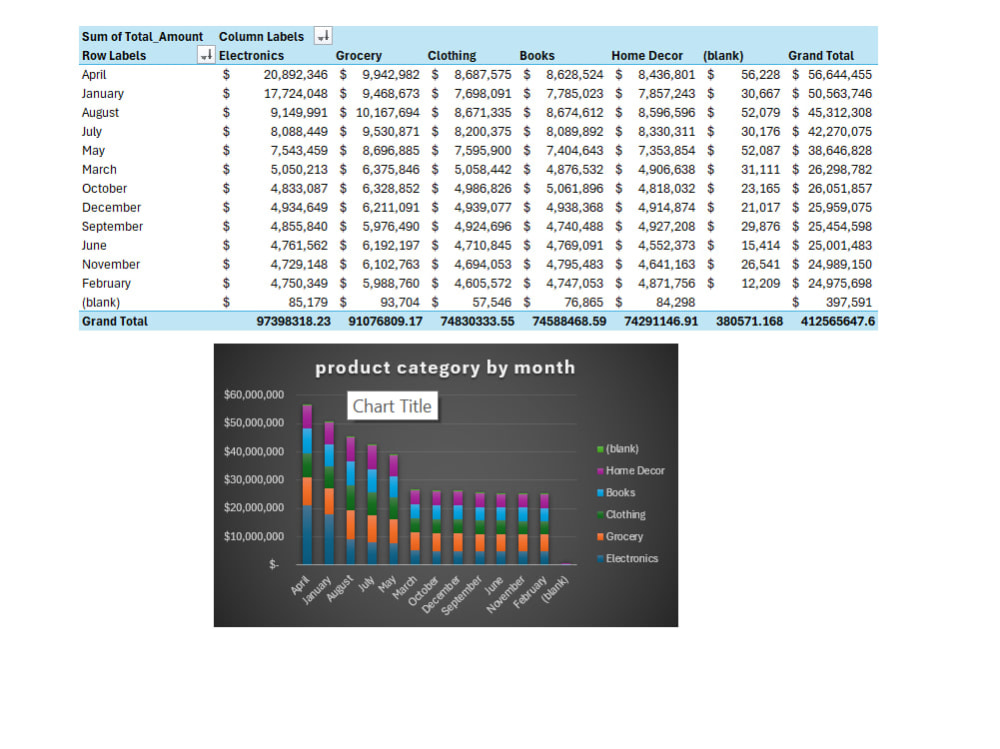Select the Home Decor legend entry
The width and height of the screenshot is (1000, 749).
tap(630, 471)
